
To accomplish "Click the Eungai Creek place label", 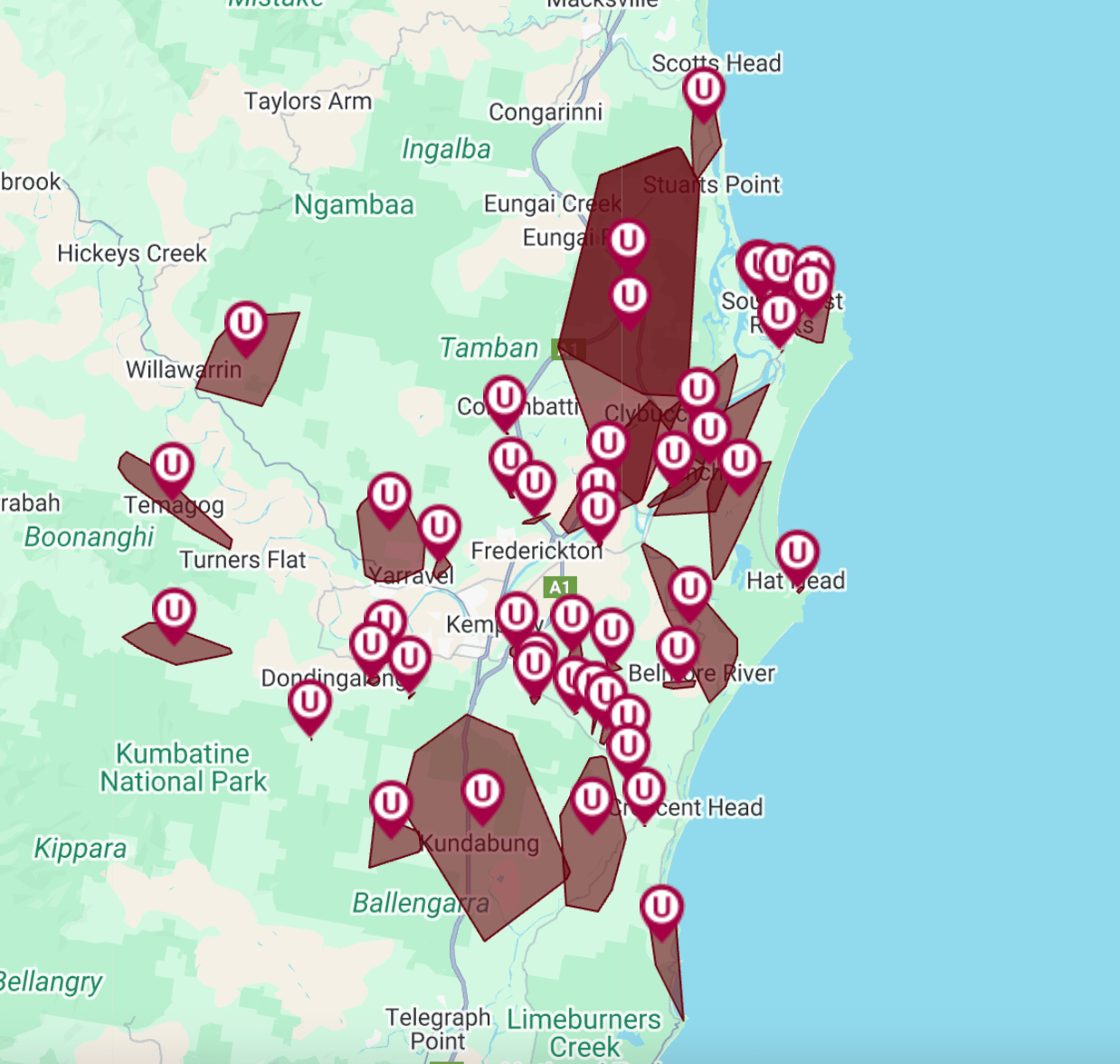I will point(553,204).
